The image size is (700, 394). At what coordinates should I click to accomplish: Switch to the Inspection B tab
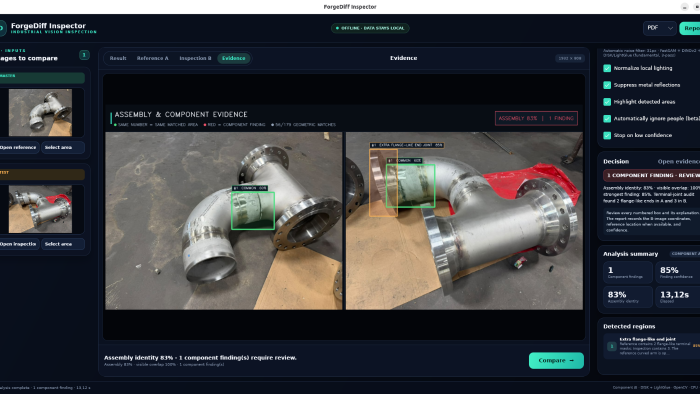[x=195, y=58]
